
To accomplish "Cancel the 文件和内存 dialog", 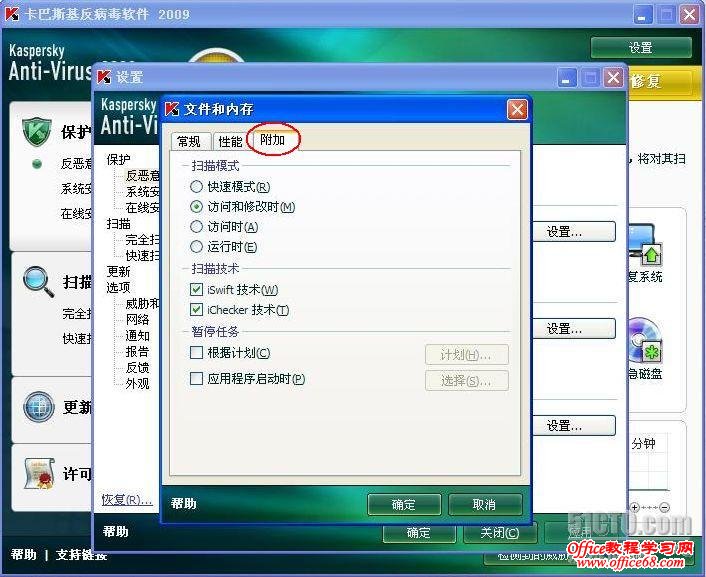I will [485, 504].
